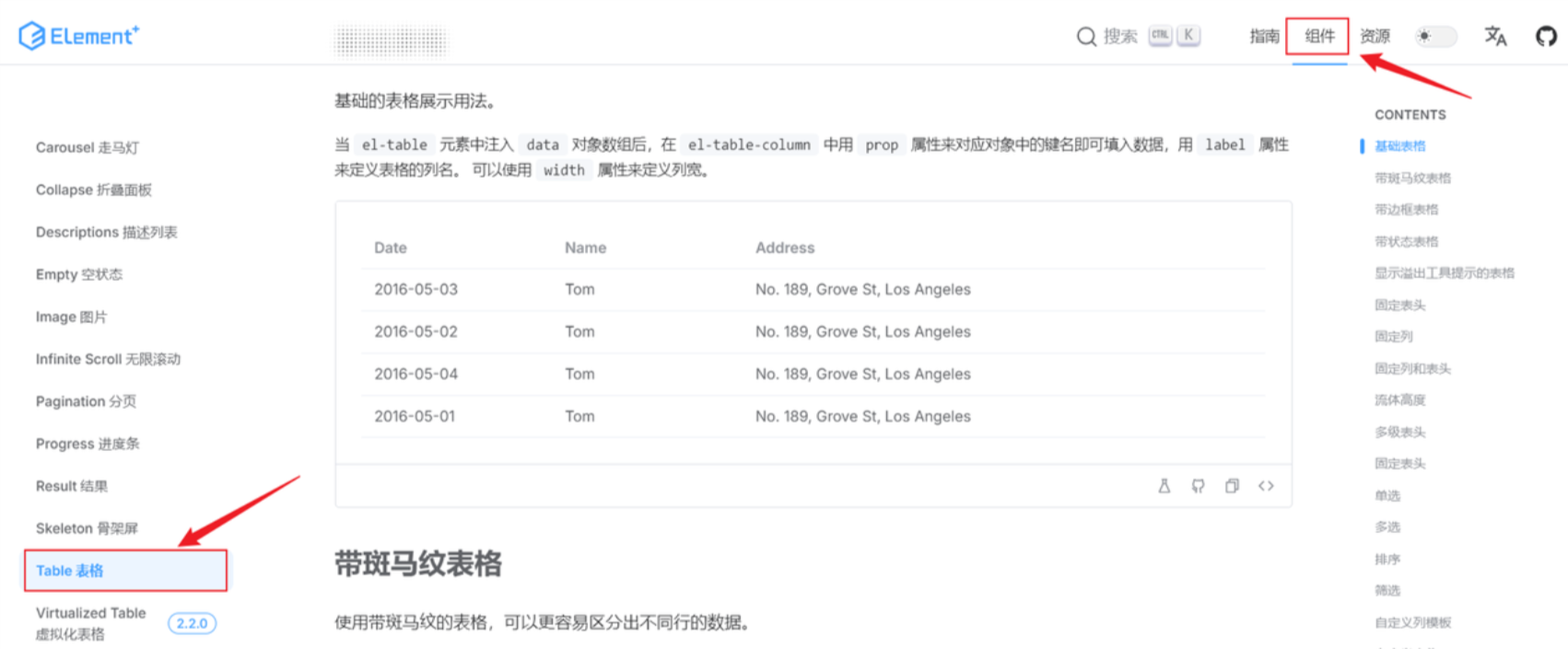
Task: Jump to 带斑马纹表格 in contents list
Action: point(1412,178)
